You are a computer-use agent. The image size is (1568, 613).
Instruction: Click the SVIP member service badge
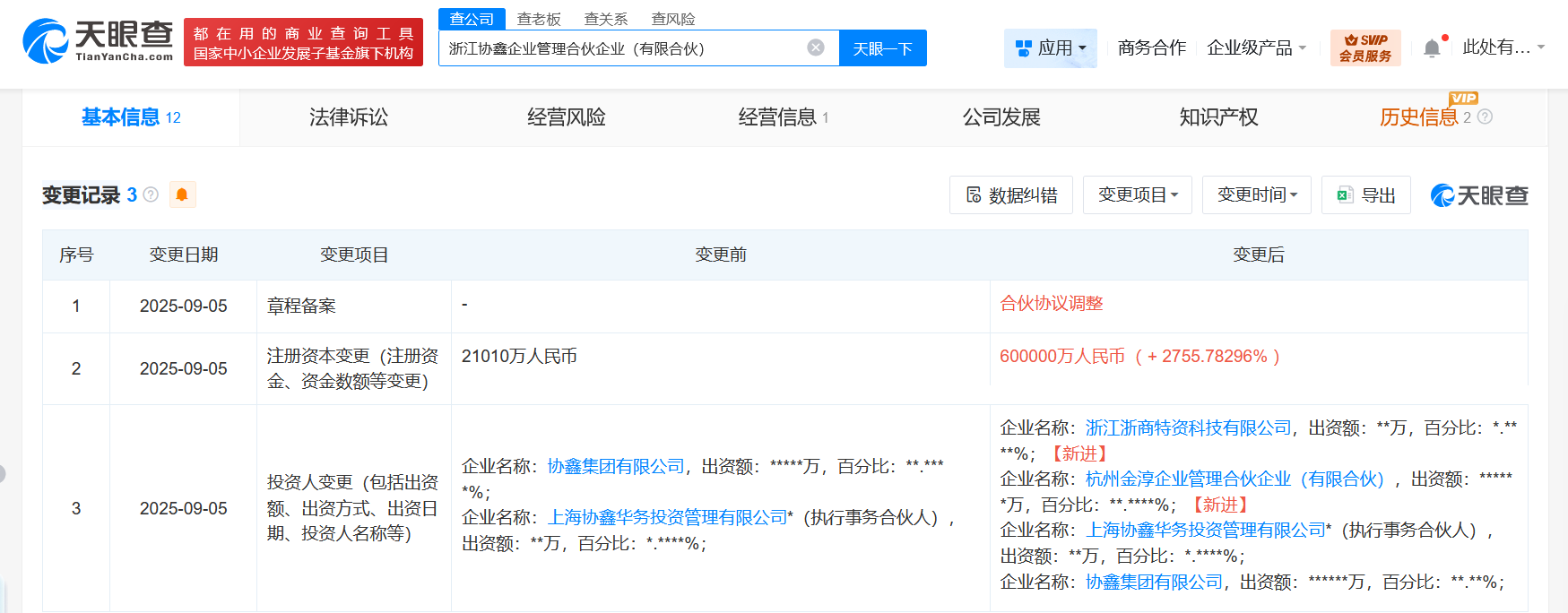coord(1364,47)
